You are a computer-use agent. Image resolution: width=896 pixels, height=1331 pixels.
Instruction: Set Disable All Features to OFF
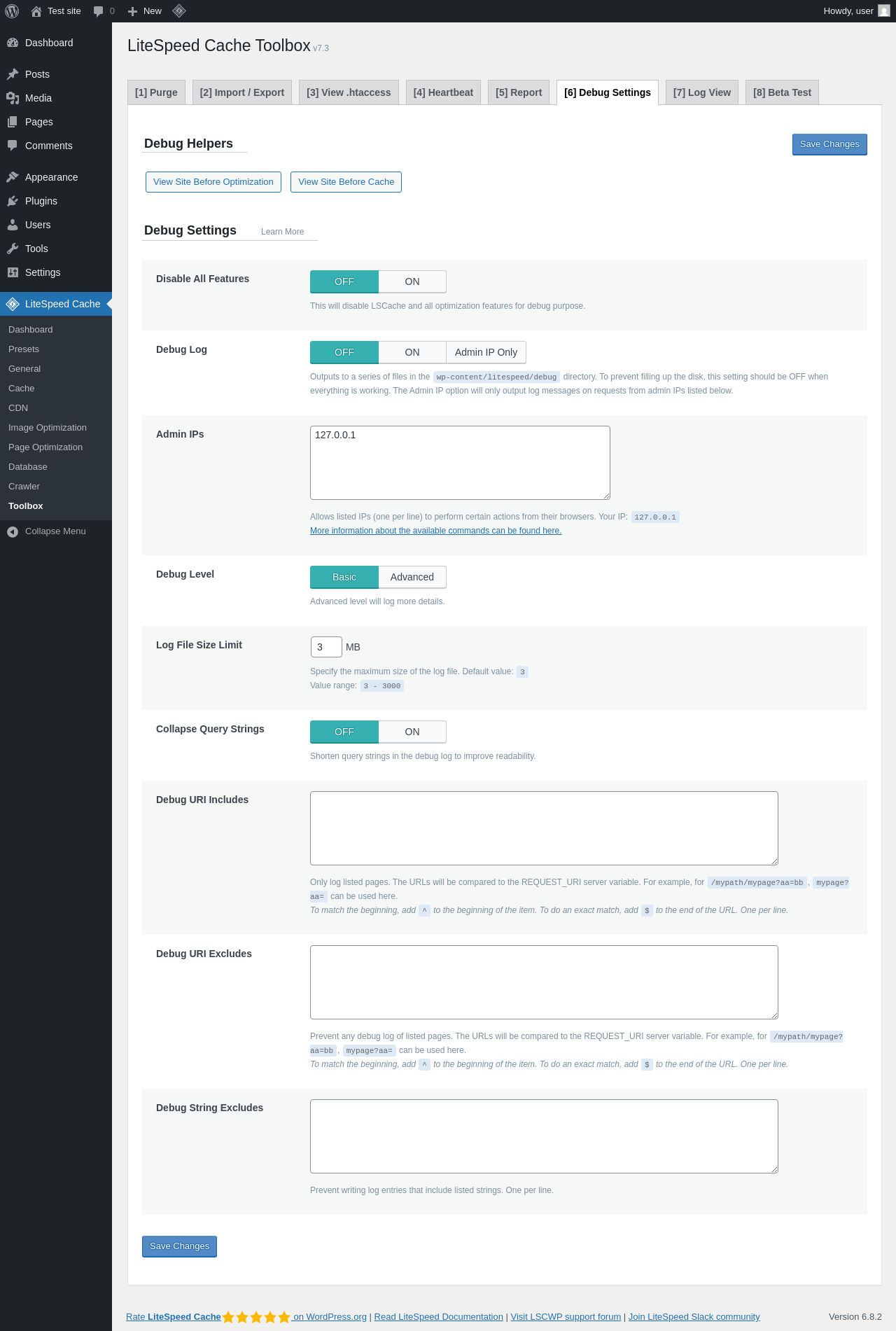pyautogui.click(x=344, y=281)
